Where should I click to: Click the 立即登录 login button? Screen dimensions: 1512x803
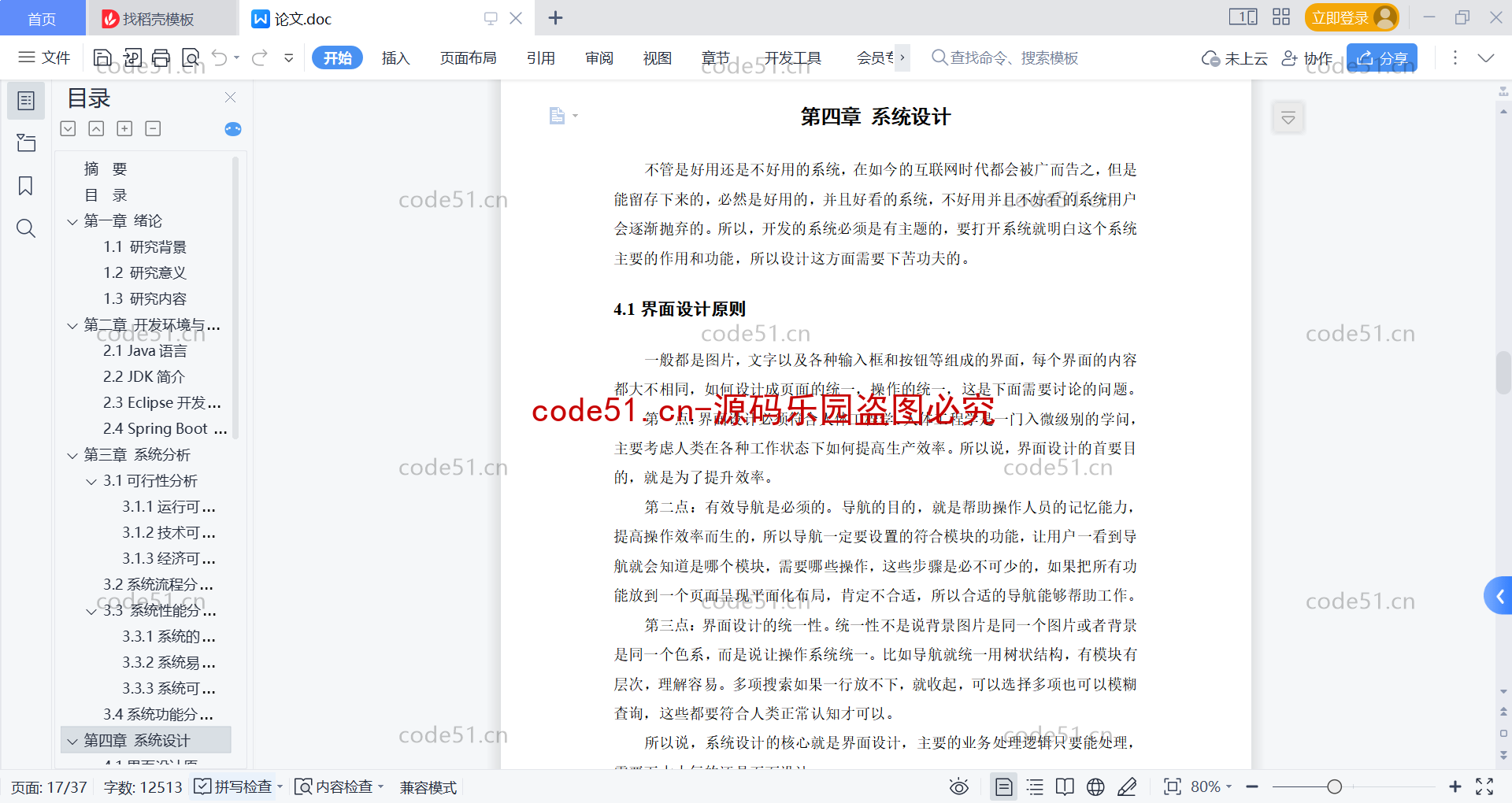1351,17
